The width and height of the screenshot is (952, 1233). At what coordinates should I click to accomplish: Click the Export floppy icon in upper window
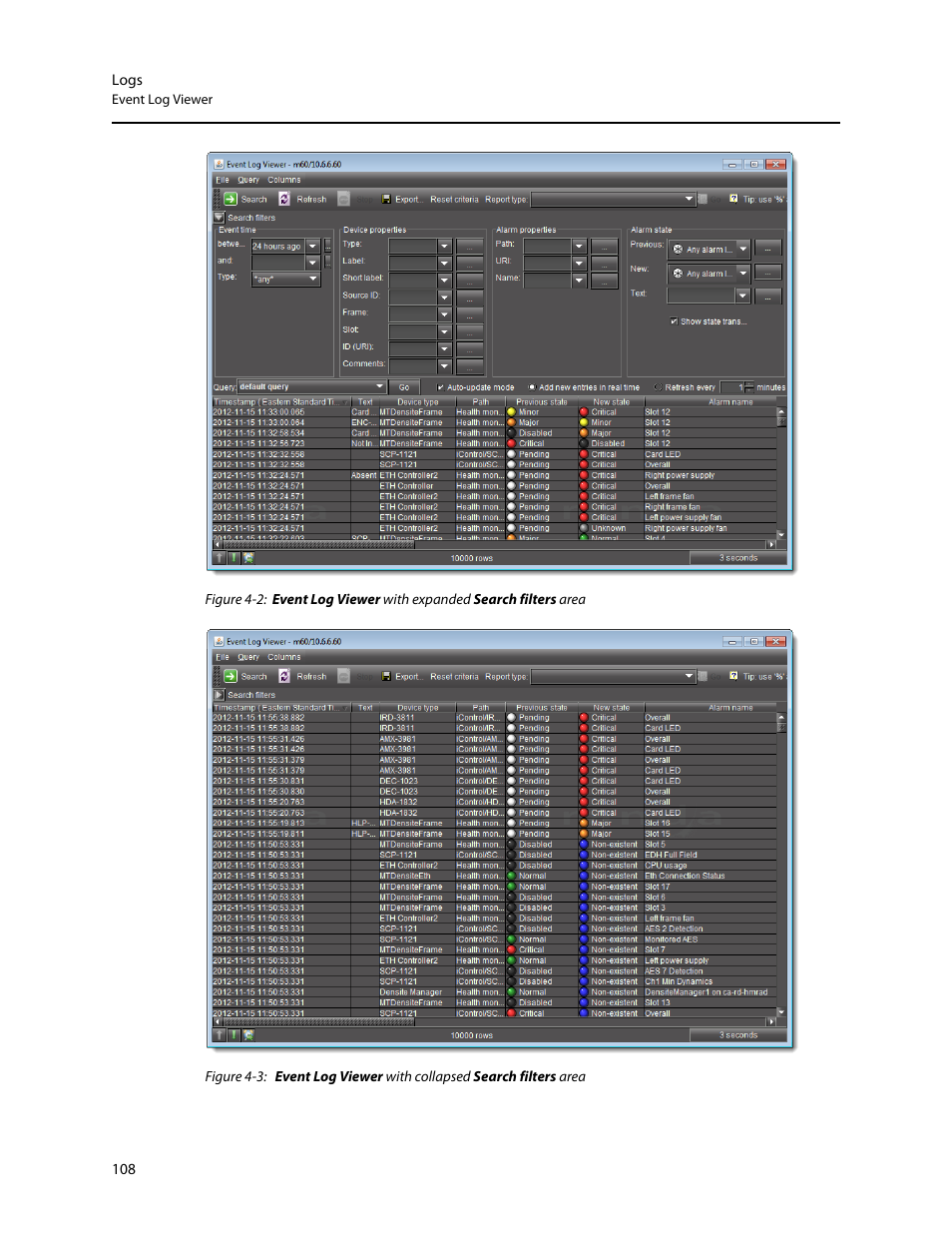pyautogui.click(x=386, y=200)
